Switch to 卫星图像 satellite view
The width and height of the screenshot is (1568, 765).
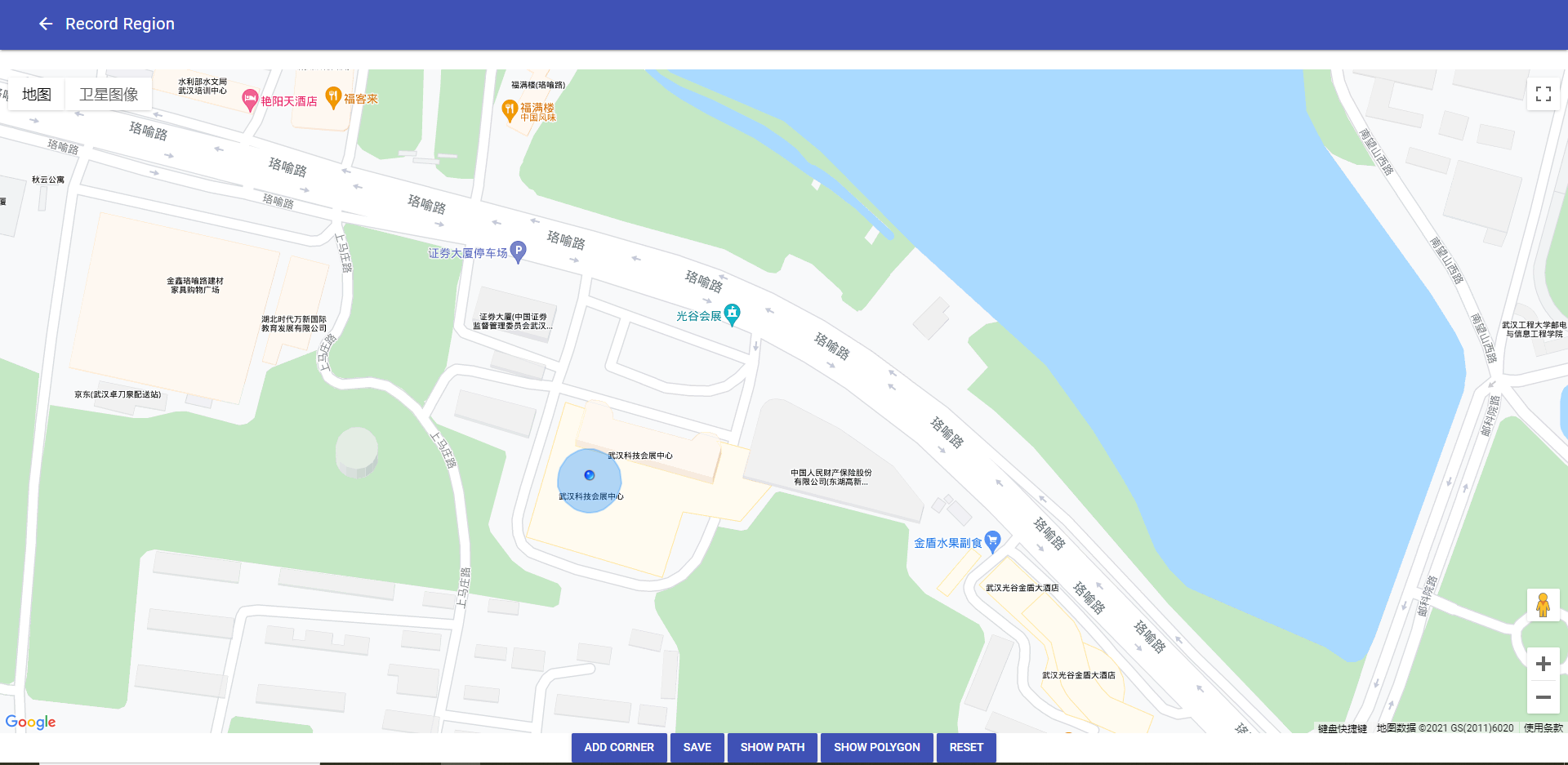(109, 94)
